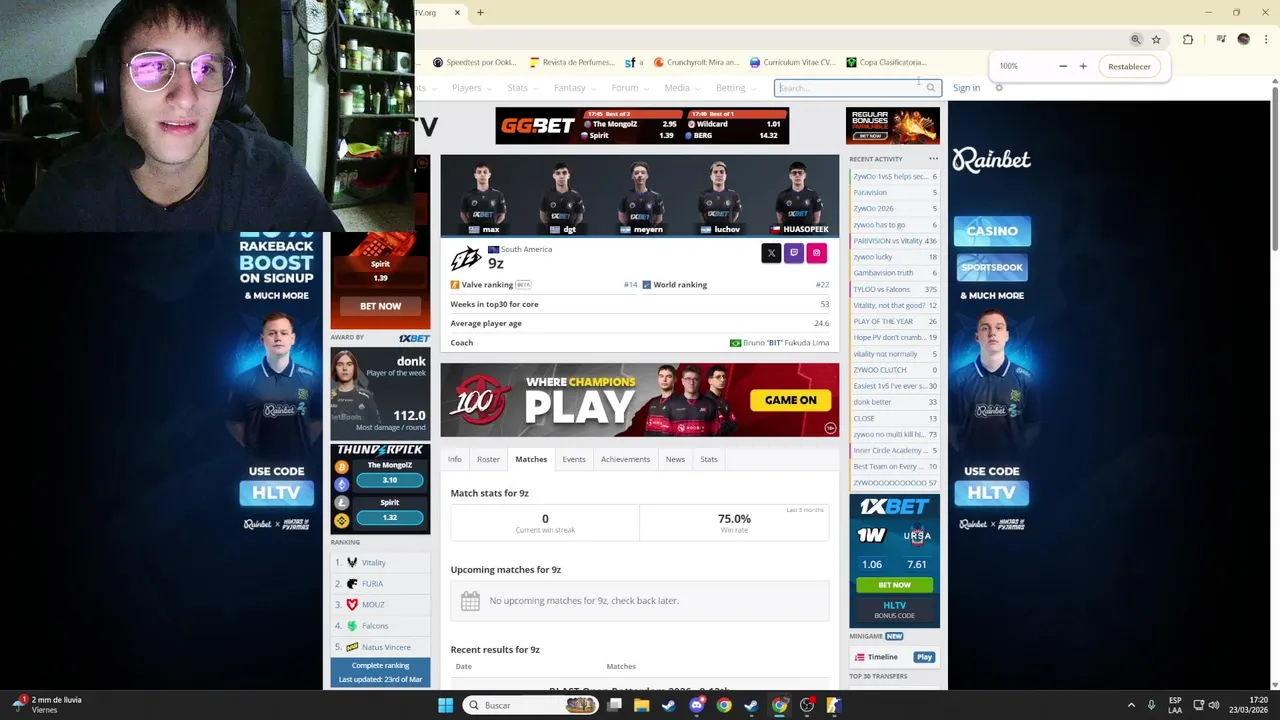Click the Chrome zoom magnifier icon
Viewport: 1280px width, 720px height.
[x=1136, y=39]
